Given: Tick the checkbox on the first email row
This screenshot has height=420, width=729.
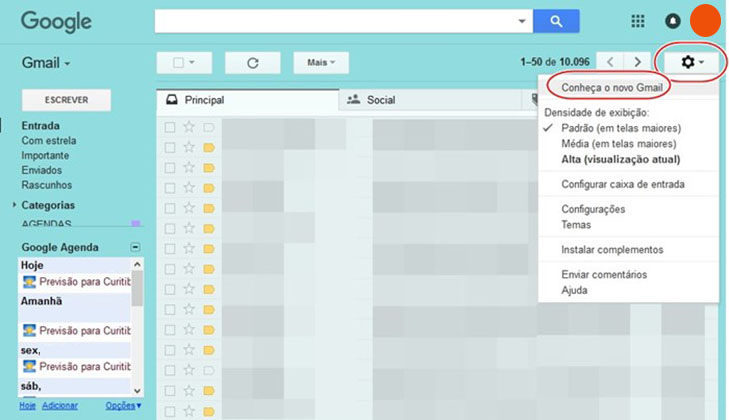Looking at the screenshot, I should pos(170,128).
